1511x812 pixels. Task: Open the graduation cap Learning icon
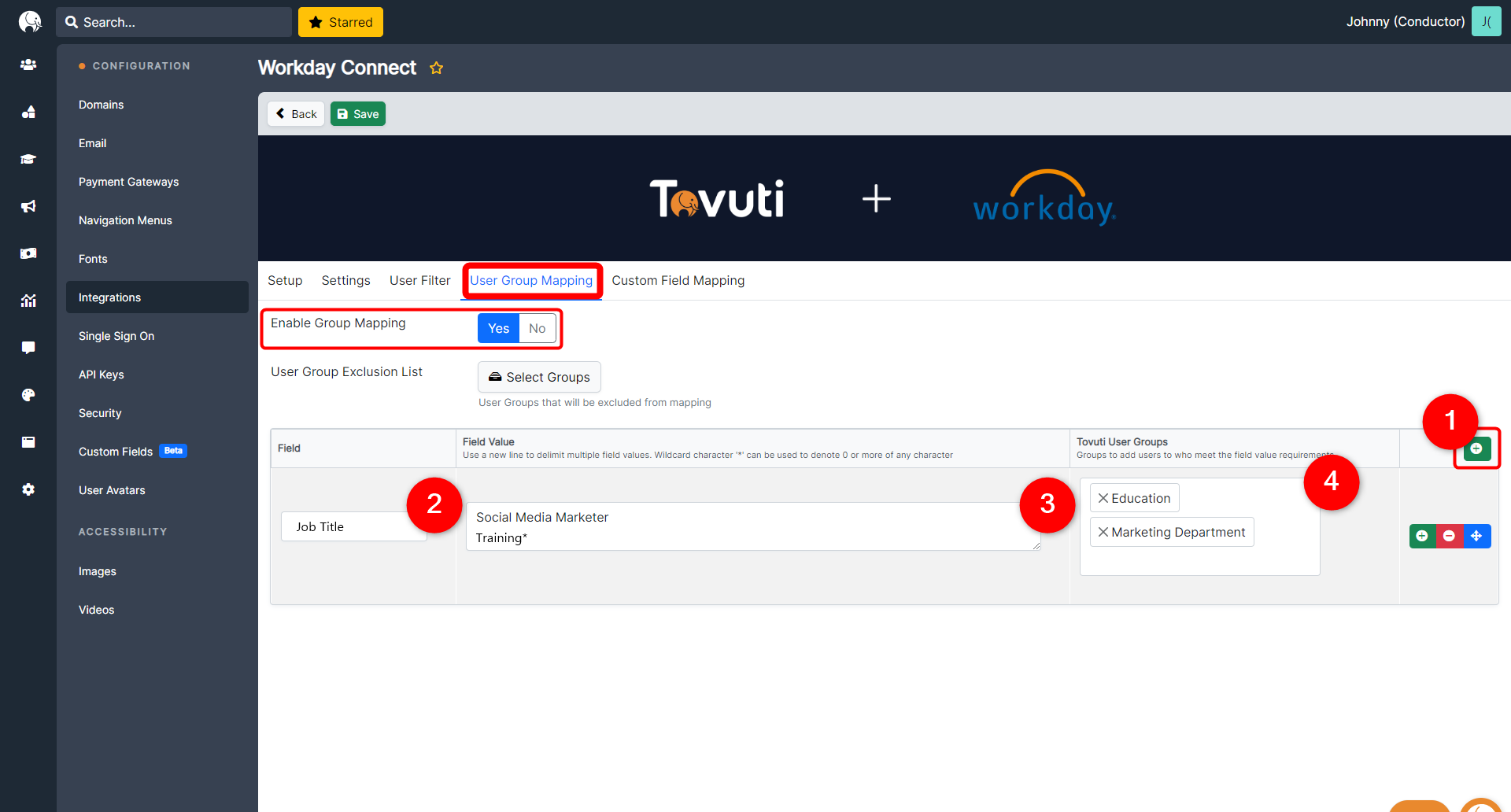click(28, 159)
